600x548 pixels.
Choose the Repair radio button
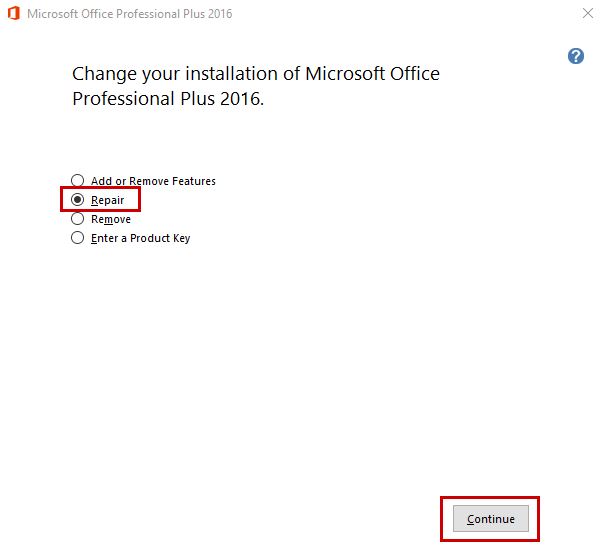tap(77, 200)
